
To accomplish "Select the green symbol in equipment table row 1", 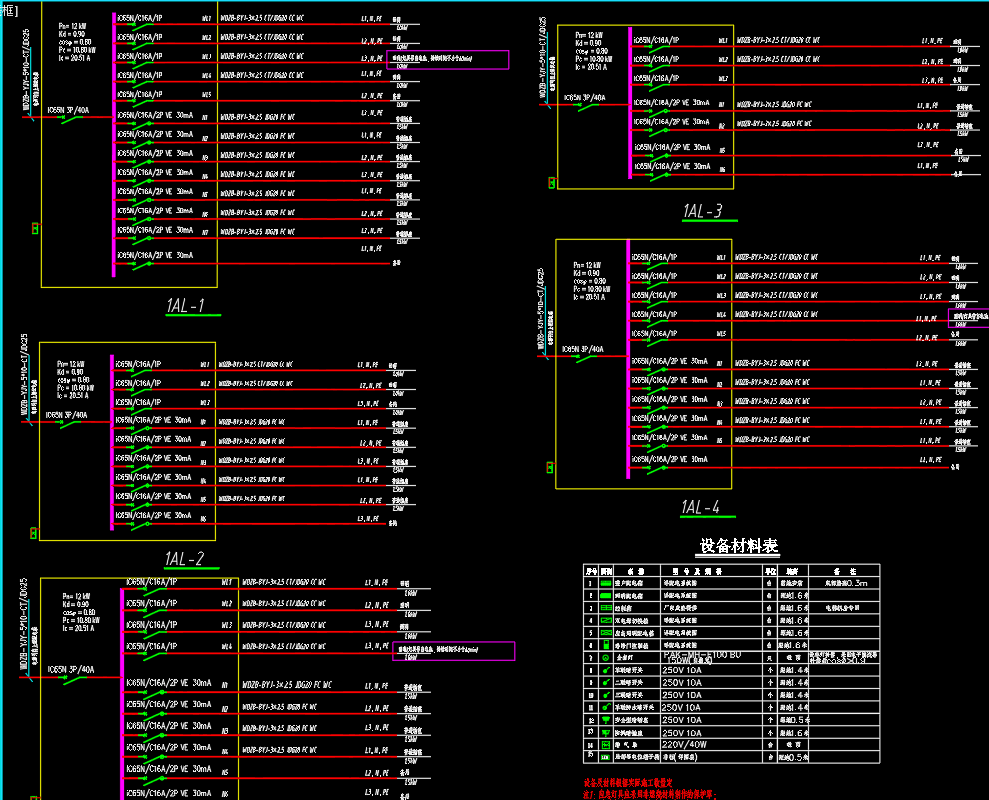I will 606,582.
